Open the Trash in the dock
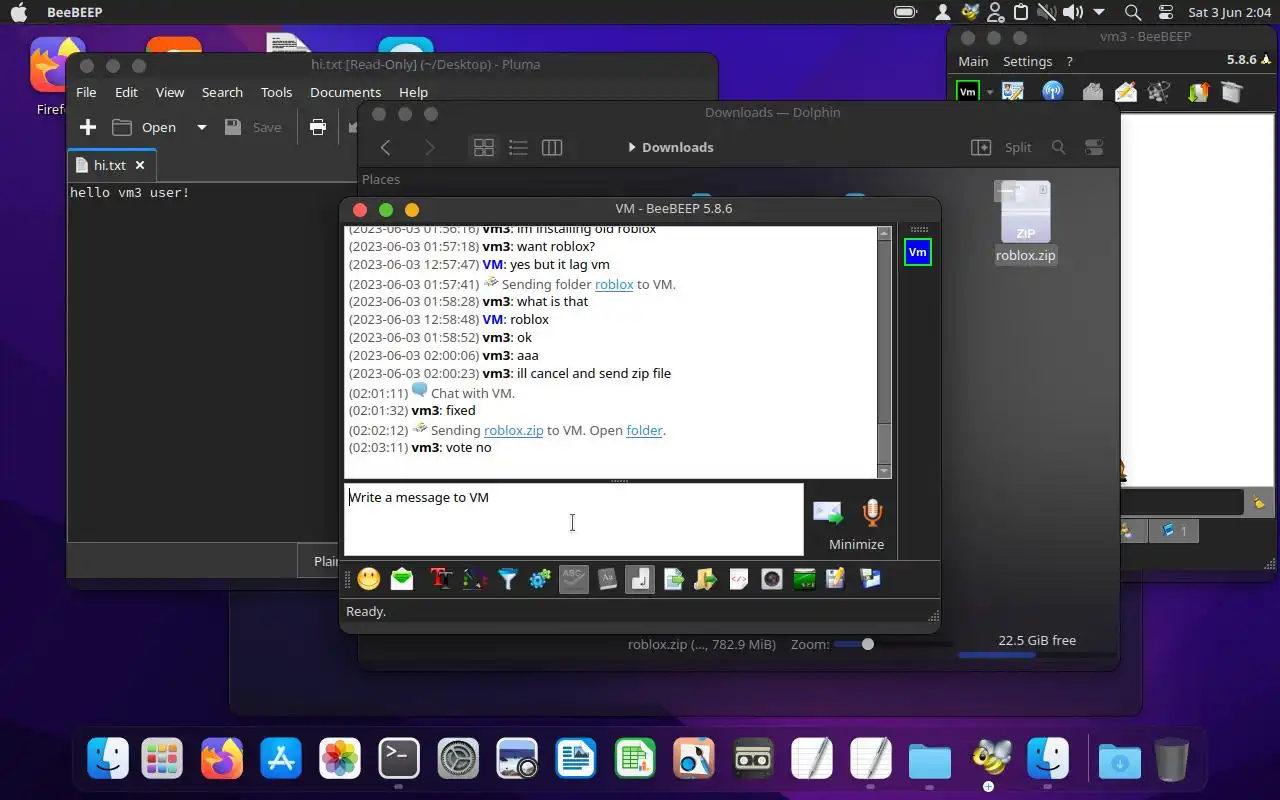Image resolution: width=1280 pixels, height=800 pixels. pyautogui.click(x=1171, y=759)
